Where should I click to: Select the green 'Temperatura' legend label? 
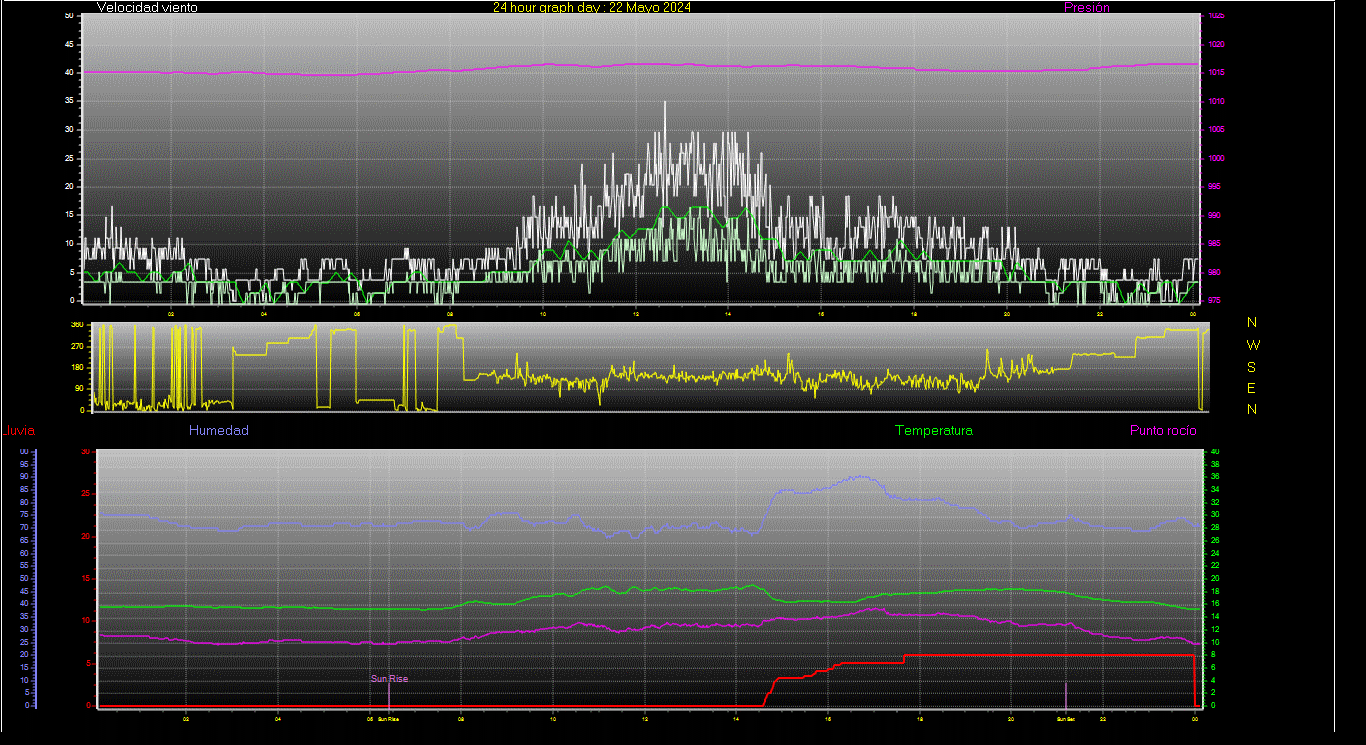[934, 431]
